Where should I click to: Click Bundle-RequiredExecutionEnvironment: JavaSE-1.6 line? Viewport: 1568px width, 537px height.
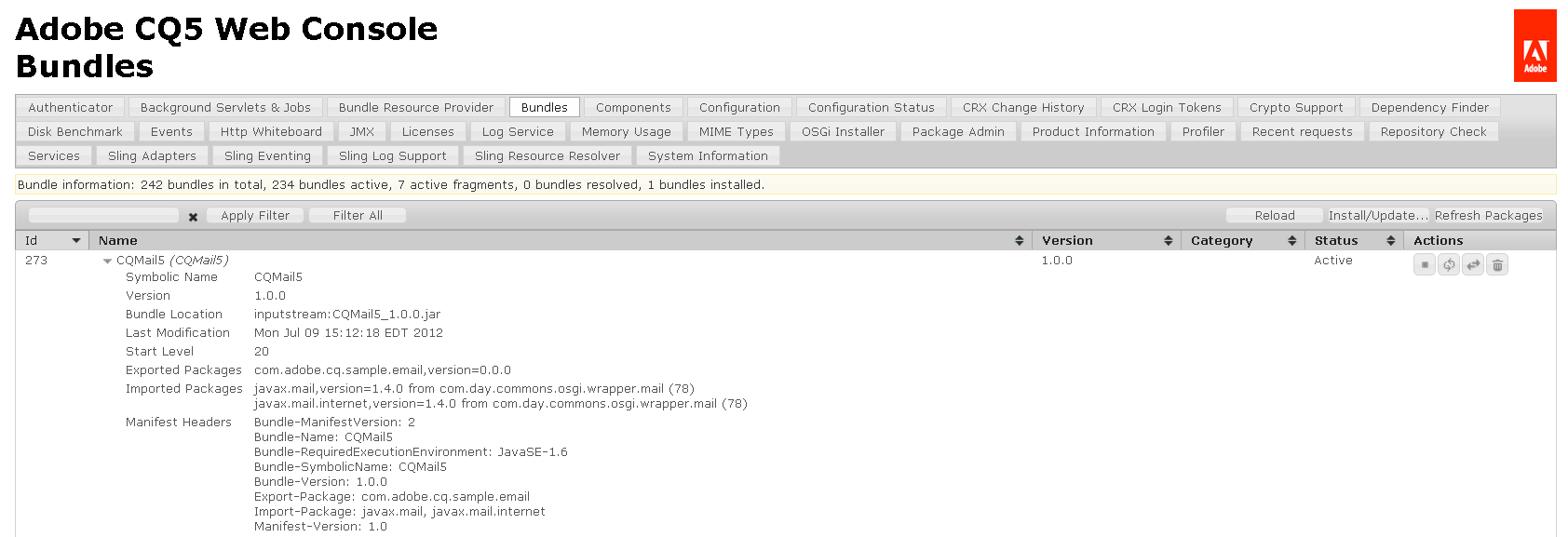tap(411, 452)
